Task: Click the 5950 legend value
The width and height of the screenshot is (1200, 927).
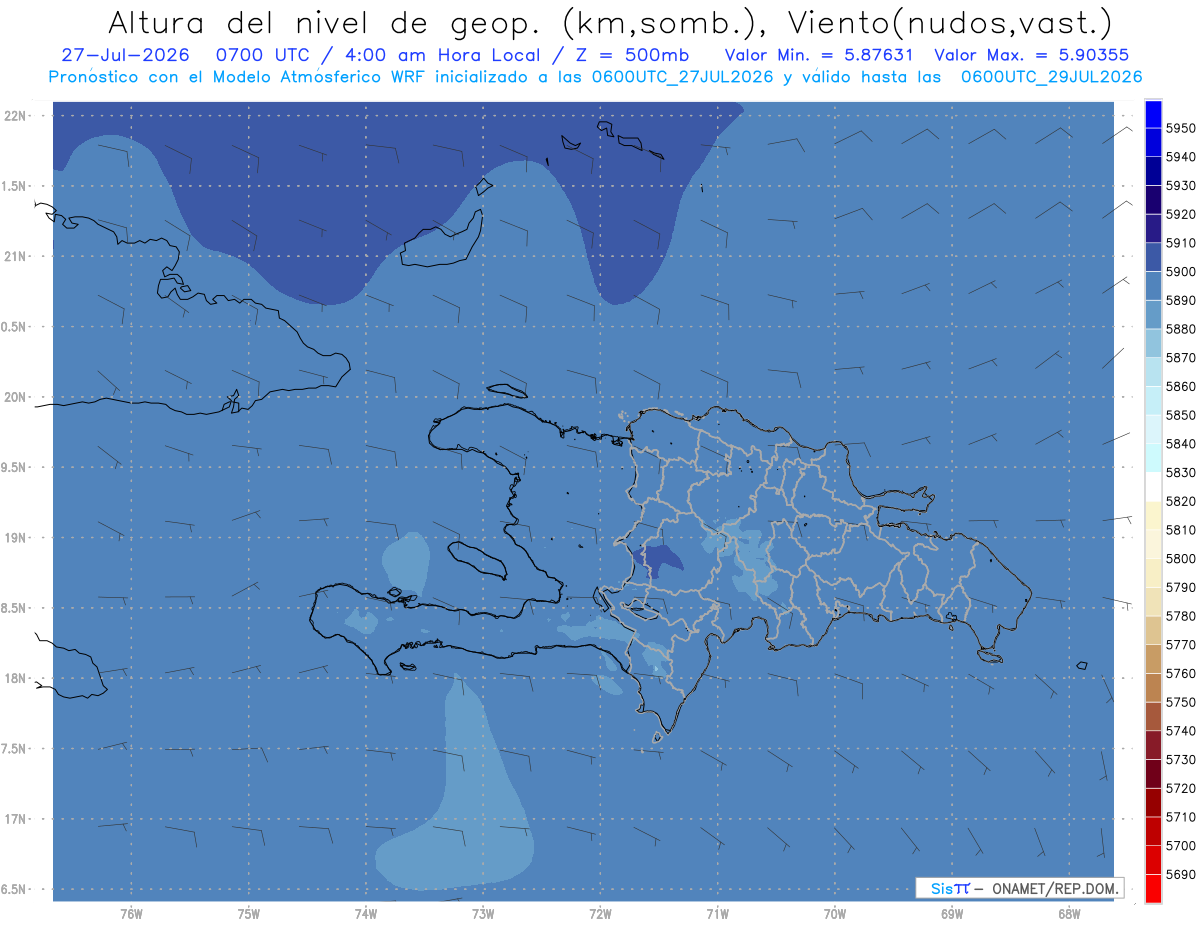Action: point(1181,128)
